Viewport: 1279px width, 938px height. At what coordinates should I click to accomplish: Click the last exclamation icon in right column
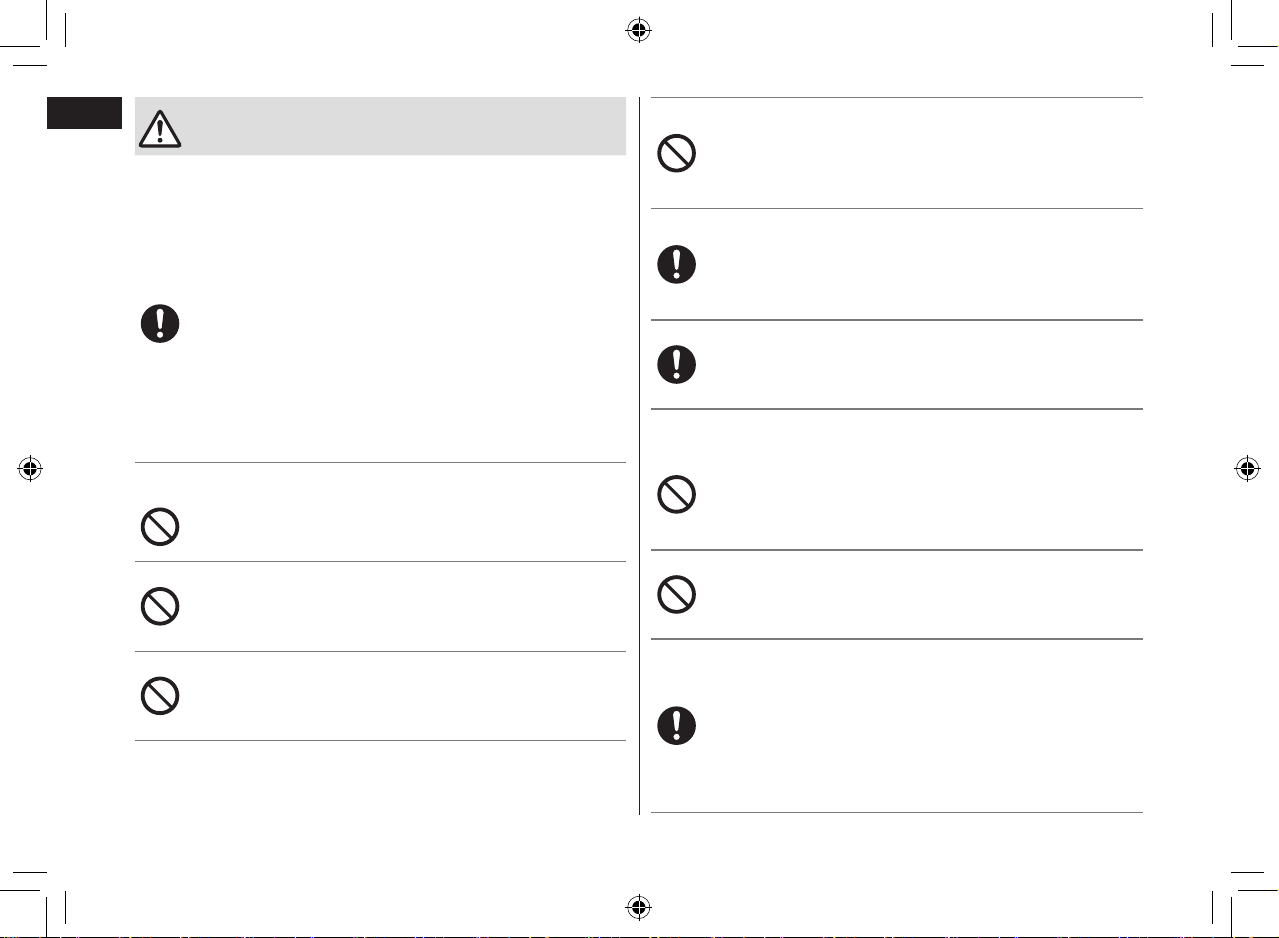677,726
